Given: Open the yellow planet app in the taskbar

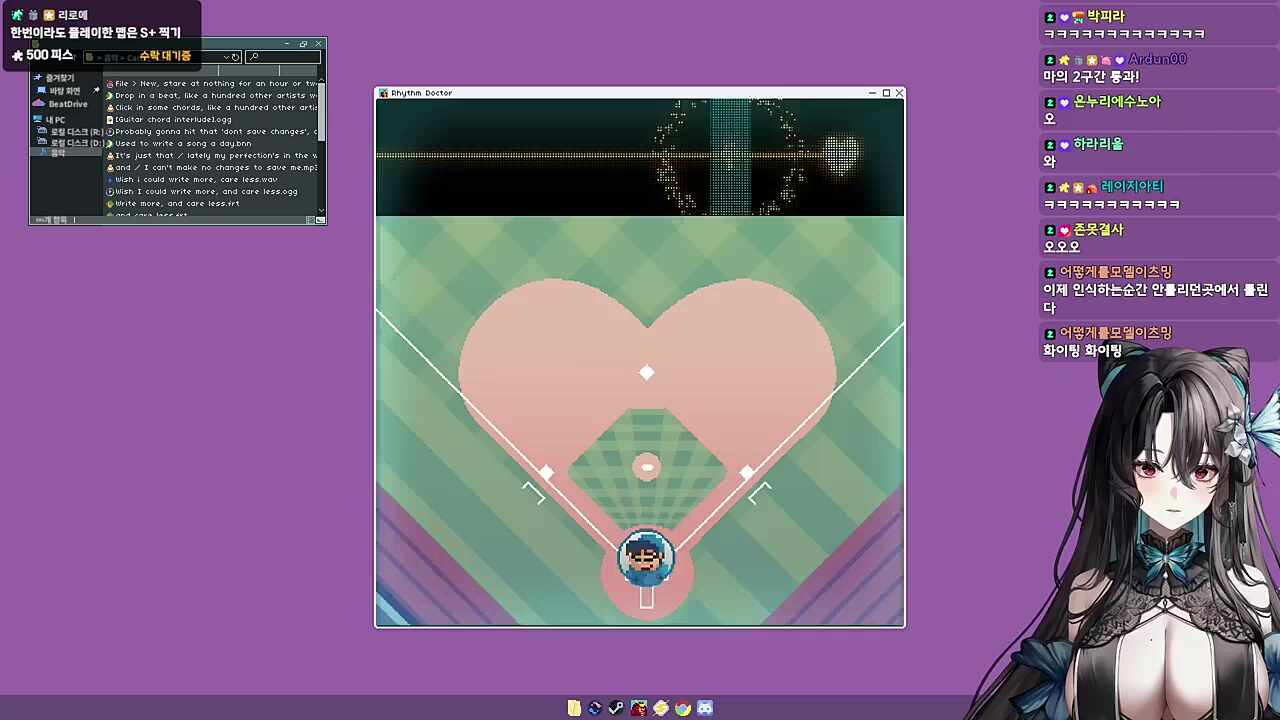Looking at the screenshot, I should click(661, 708).
